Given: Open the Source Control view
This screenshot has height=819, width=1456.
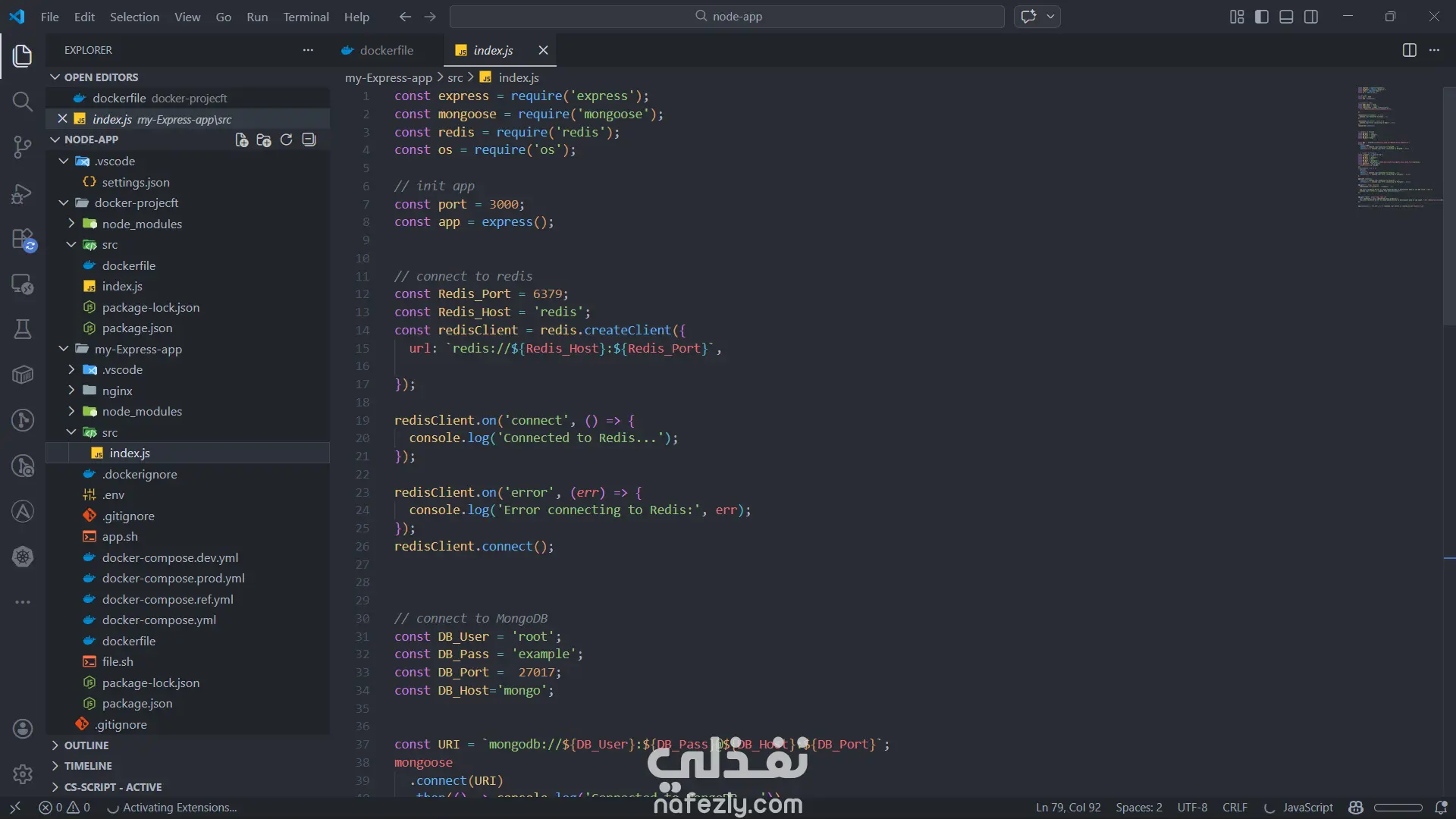Looking at the screenshot, I should click(23, 147).
